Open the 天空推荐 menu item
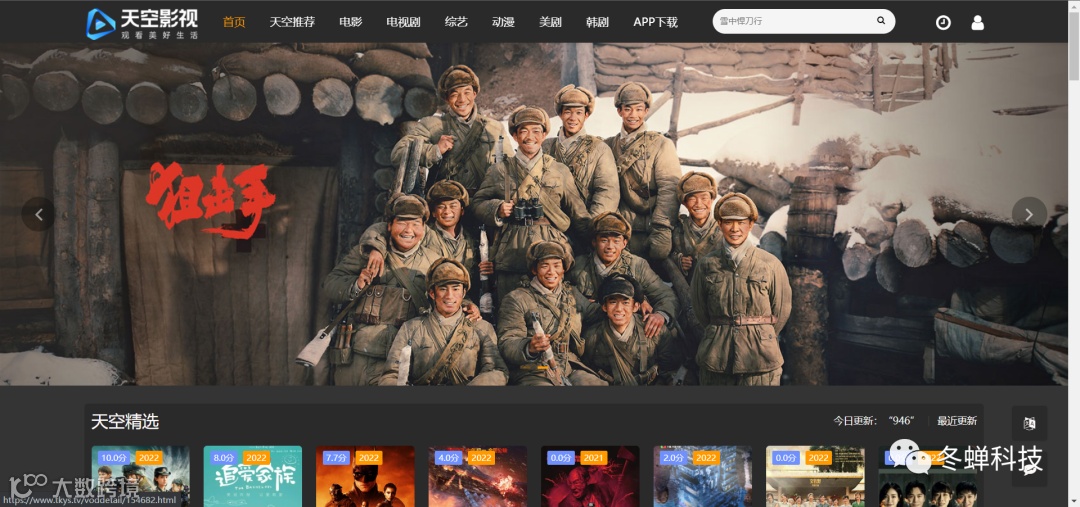This screenshot has width=1080, height=507. (x=292, y=22)
